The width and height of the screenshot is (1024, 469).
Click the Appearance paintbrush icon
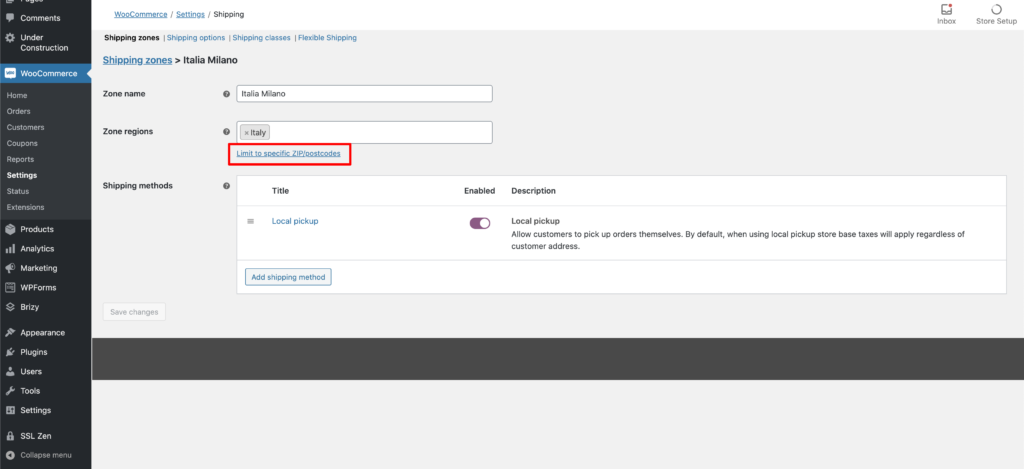10,332
